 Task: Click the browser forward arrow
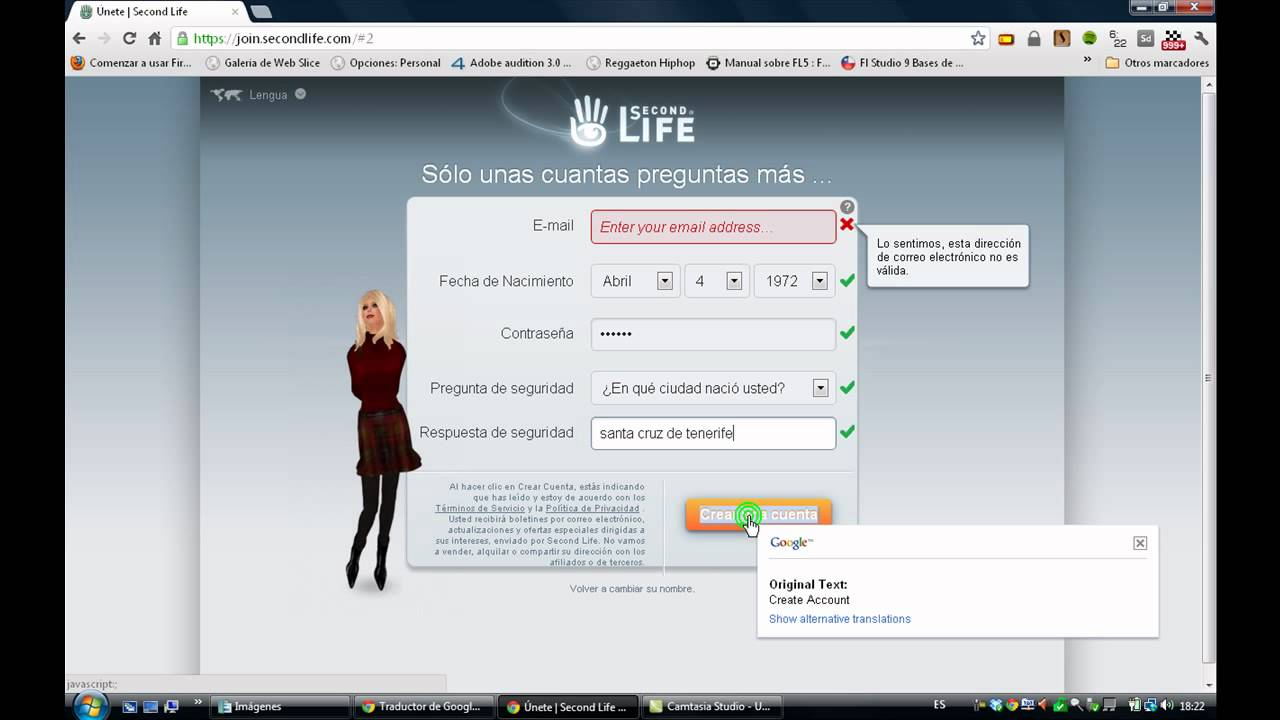point(103,38)
